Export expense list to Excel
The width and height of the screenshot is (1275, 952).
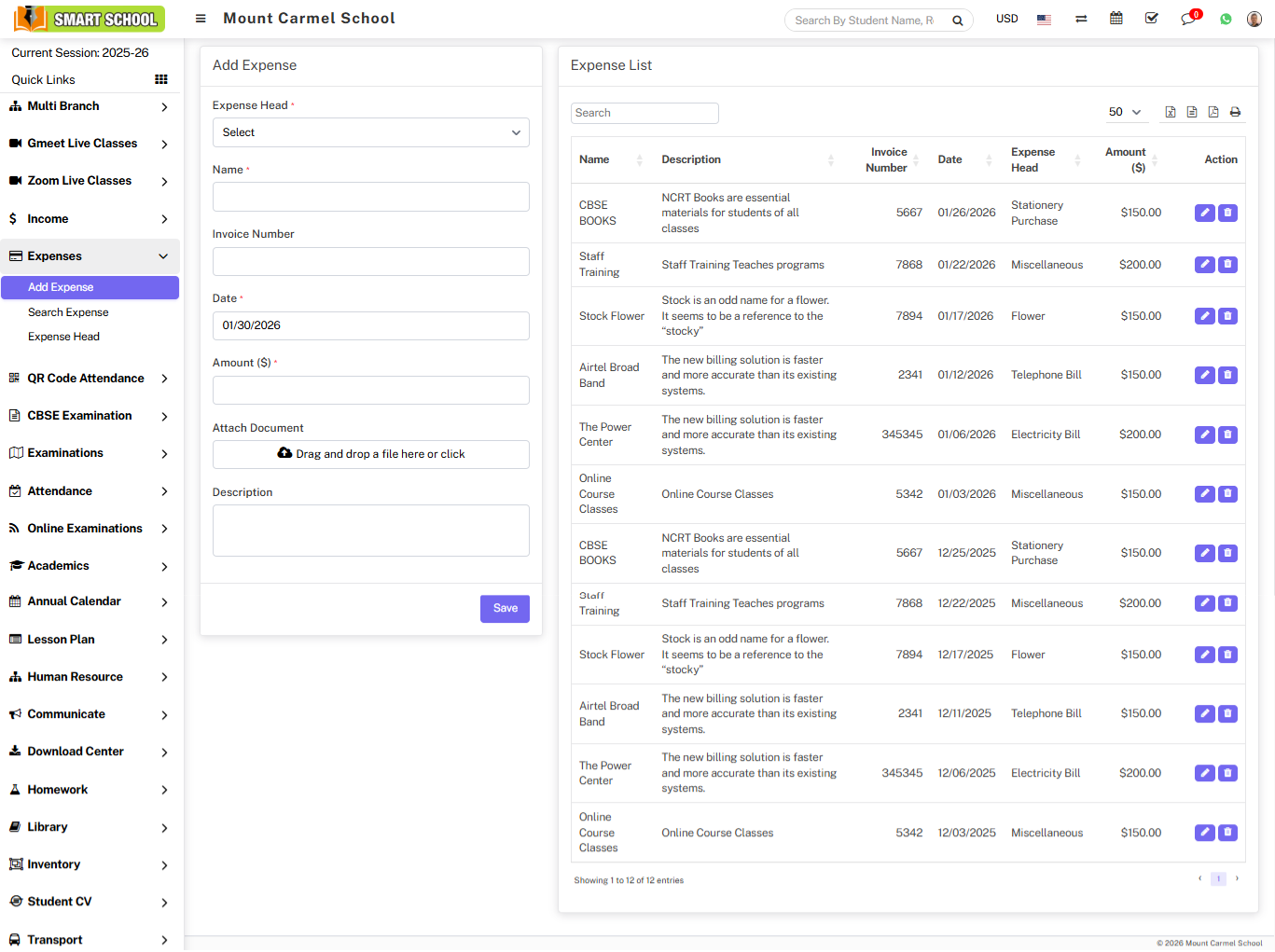(x=1171, y=112)
